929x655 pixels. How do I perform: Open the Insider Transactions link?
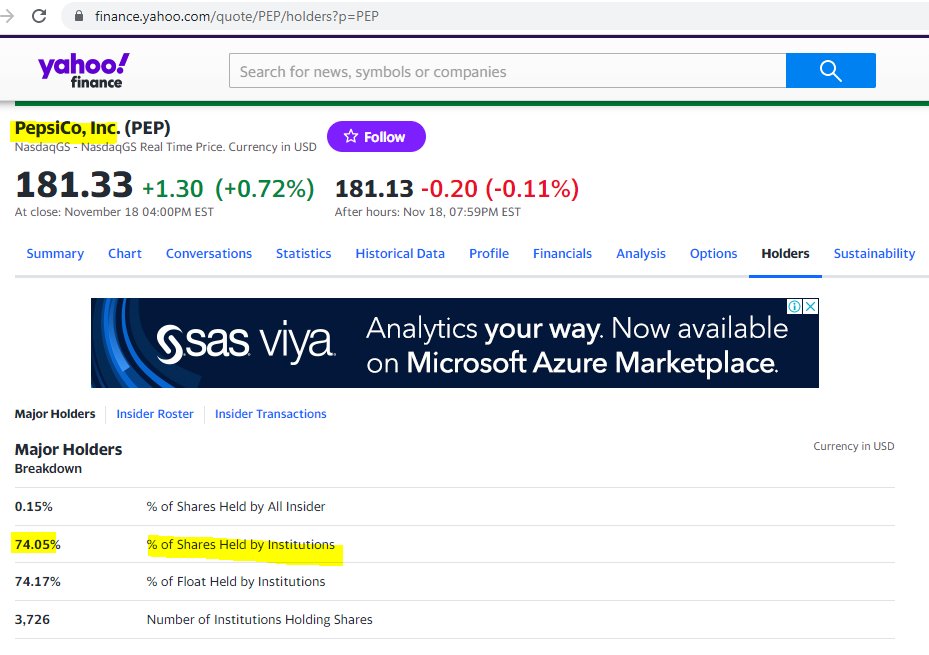click(x=270, y=414)
